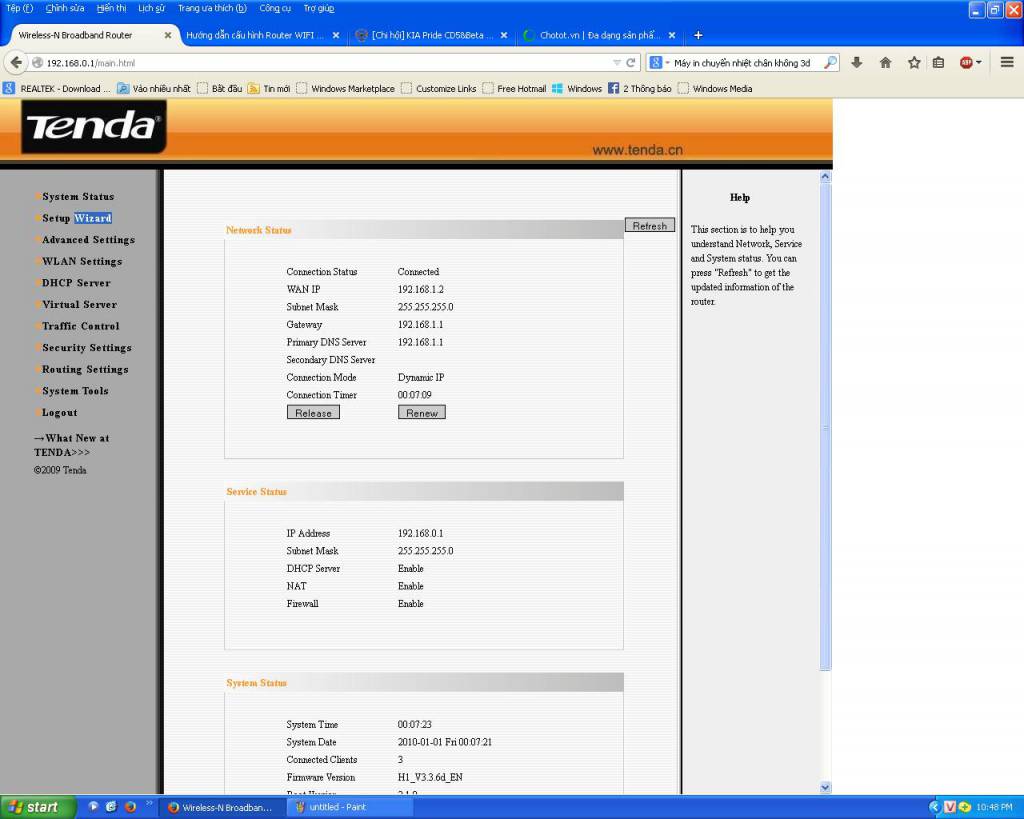Viewport: 1024px width, 819px height.
Task: Open System Tools
Action: point(75,391)
